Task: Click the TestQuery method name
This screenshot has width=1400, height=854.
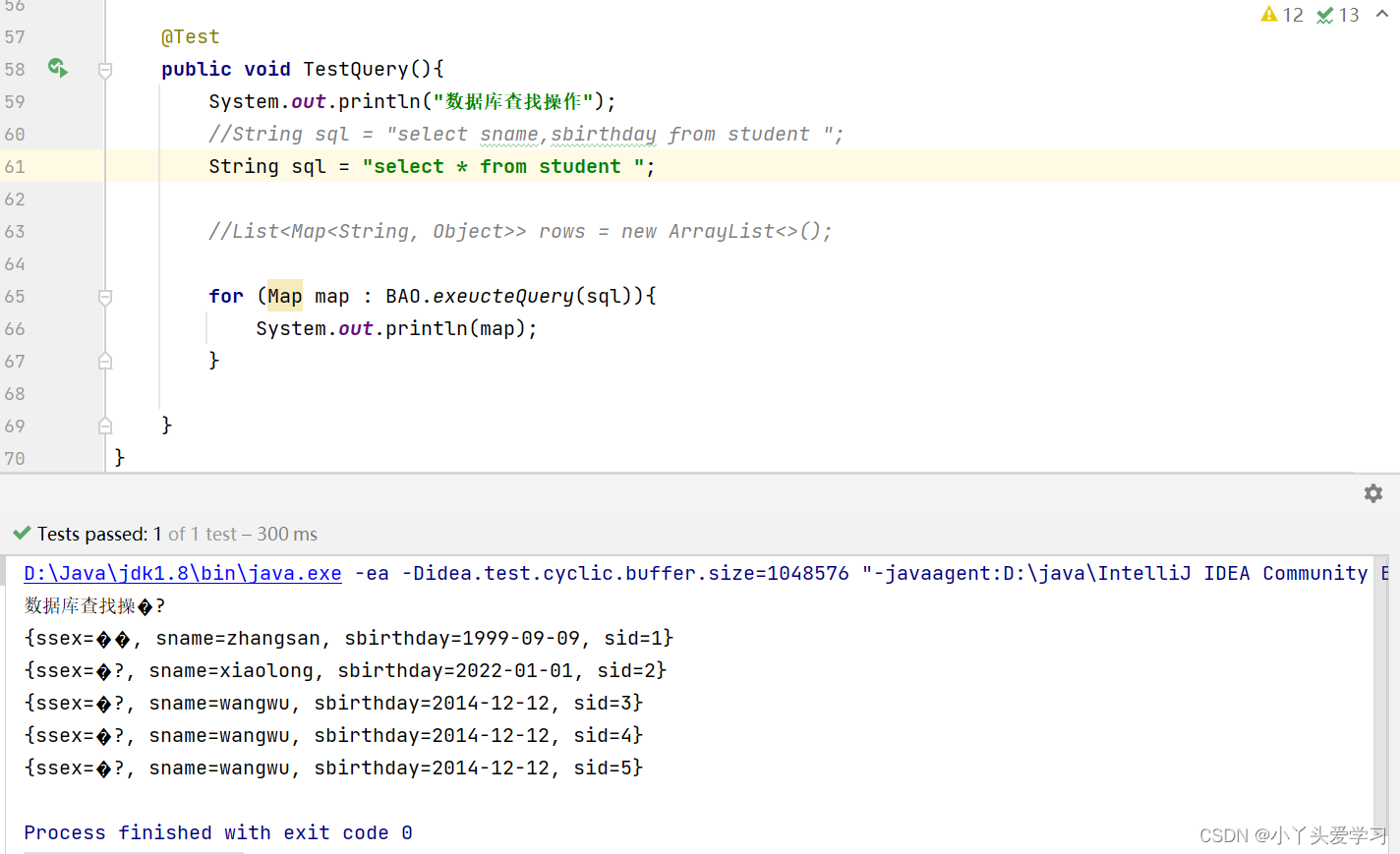Action: (x=356, y=69)
